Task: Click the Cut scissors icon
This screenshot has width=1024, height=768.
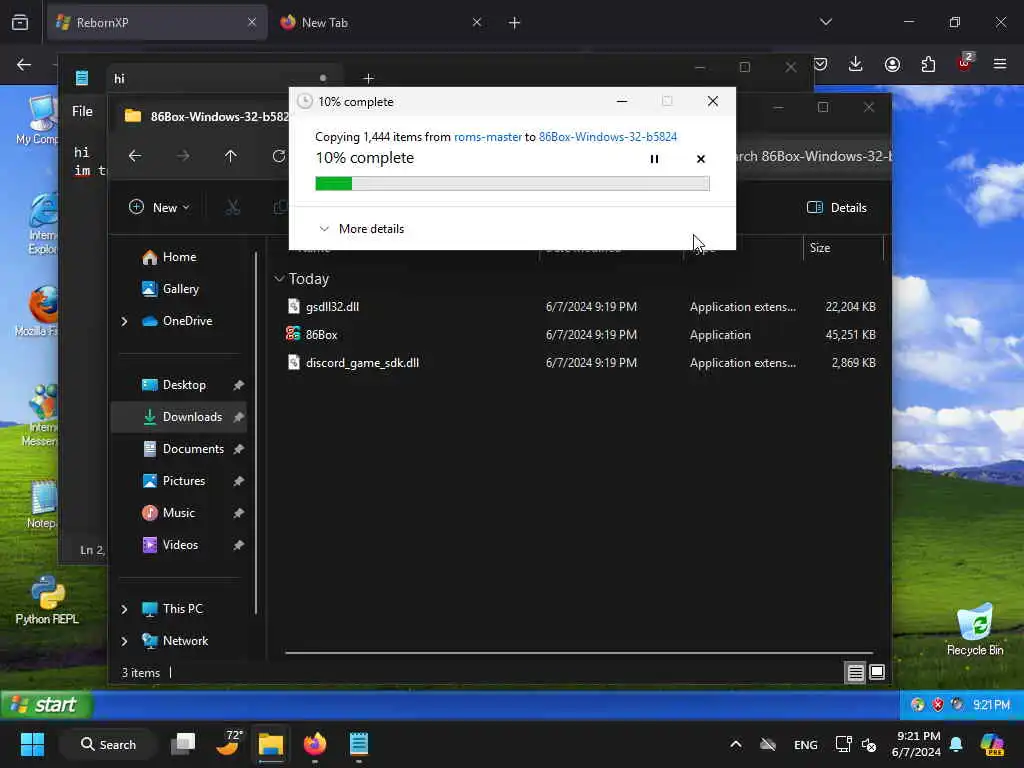Action: click(232, 207)
